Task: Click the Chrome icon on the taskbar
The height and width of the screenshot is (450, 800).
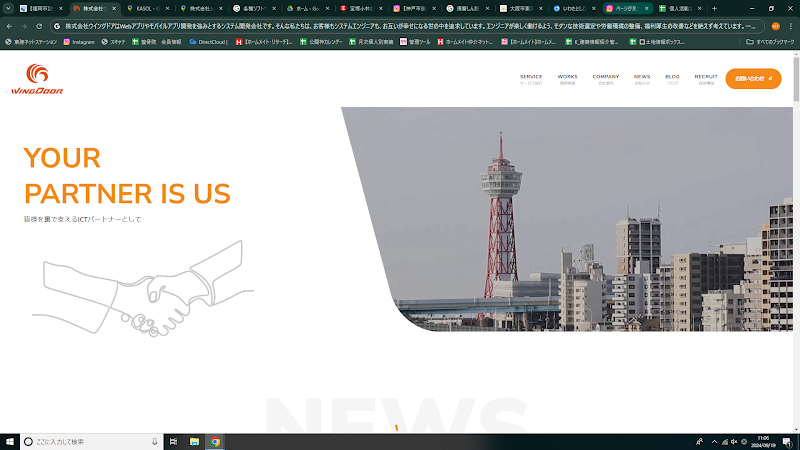Action: click(x=215, y=442)
